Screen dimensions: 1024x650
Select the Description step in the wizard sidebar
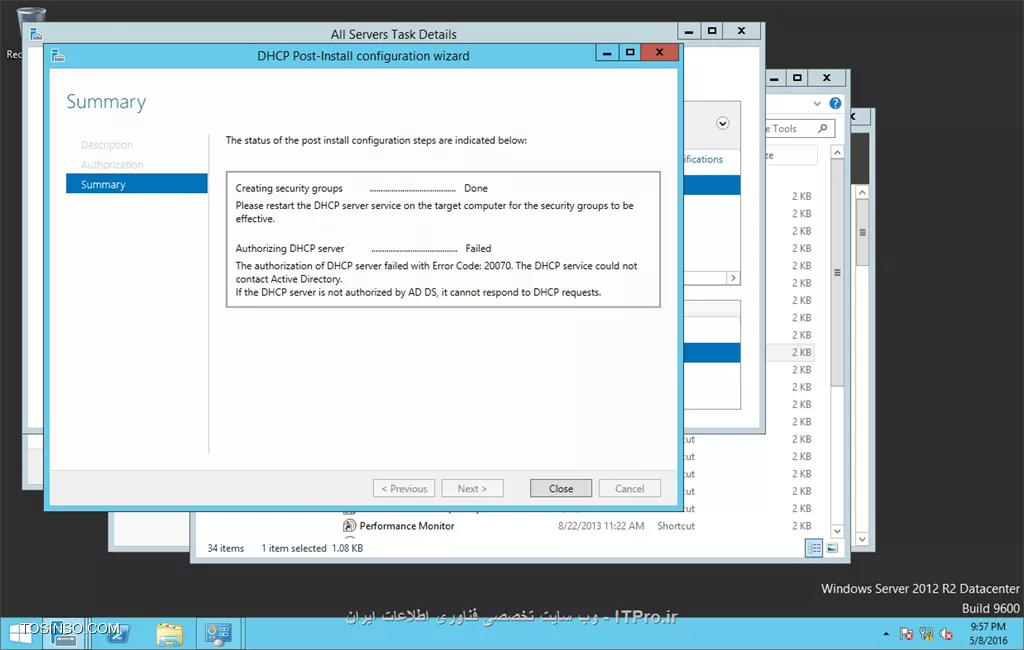106,144
